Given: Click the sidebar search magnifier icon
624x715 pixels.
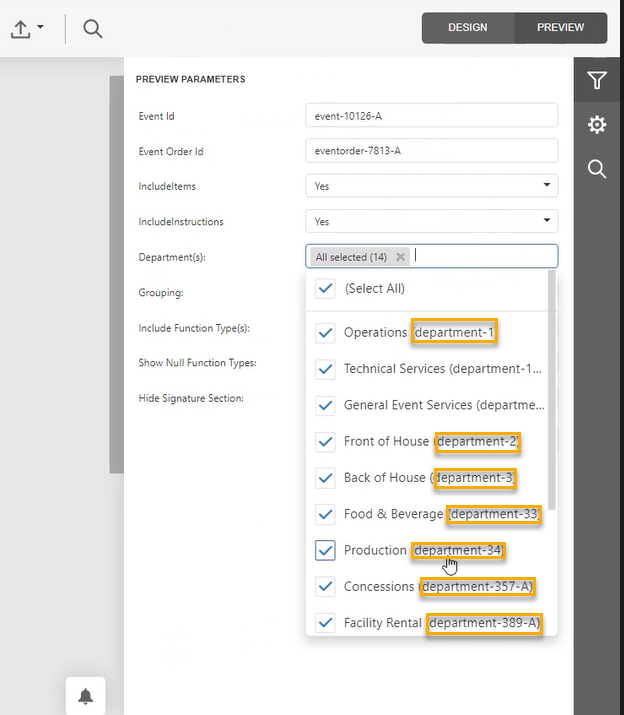Looking at the screenshot, I should [x=597, y=169].
